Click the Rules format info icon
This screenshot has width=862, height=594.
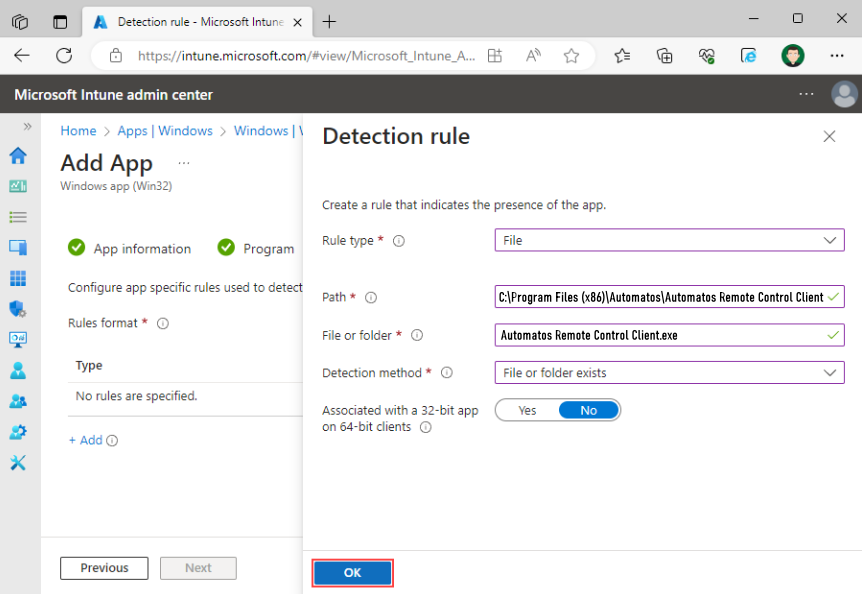(163, 324)
